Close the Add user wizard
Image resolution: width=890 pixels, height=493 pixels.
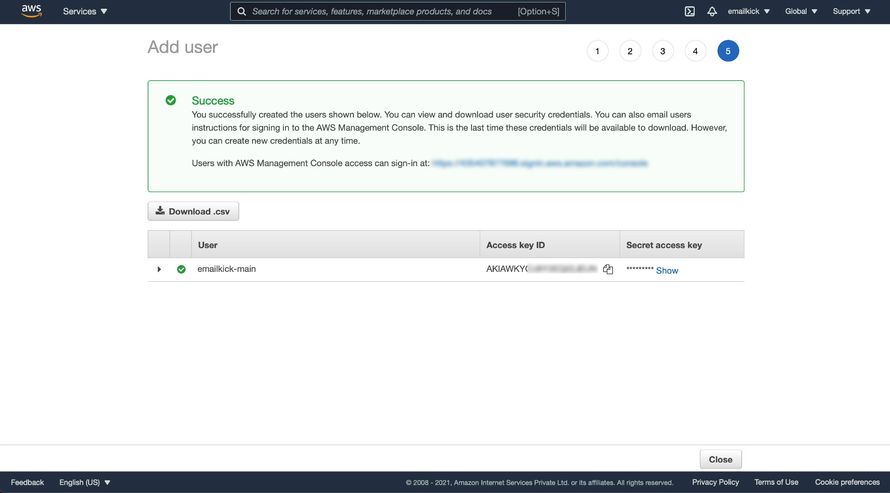(x=720, y=460)
